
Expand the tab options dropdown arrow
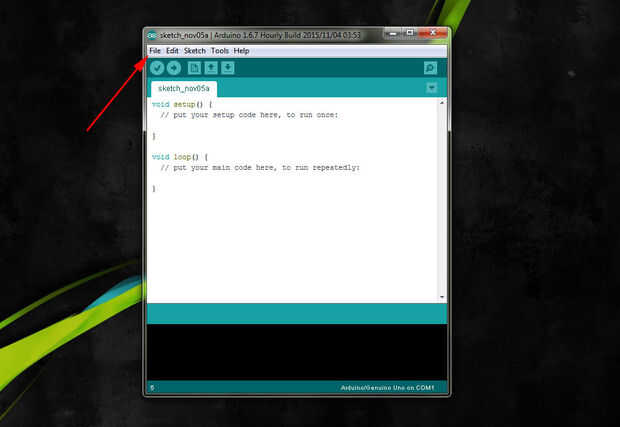point(432,87)
